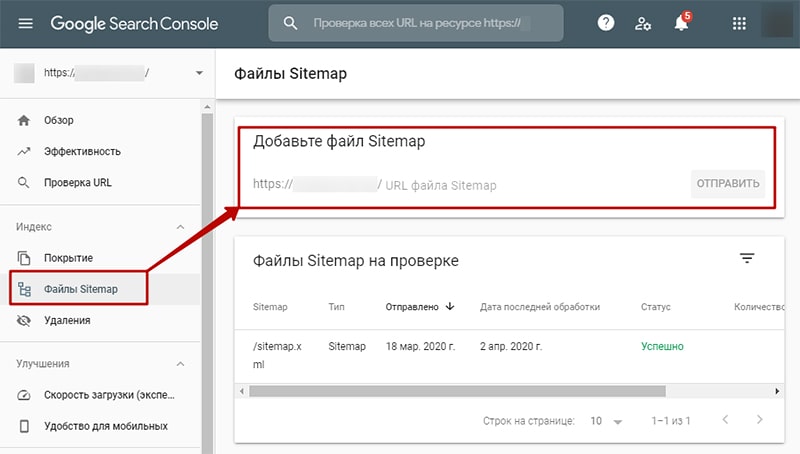The height and width of the screenshot is (454, 800).
Task: Collapse the Улучшения section
Action: click(x=181, y=364)
